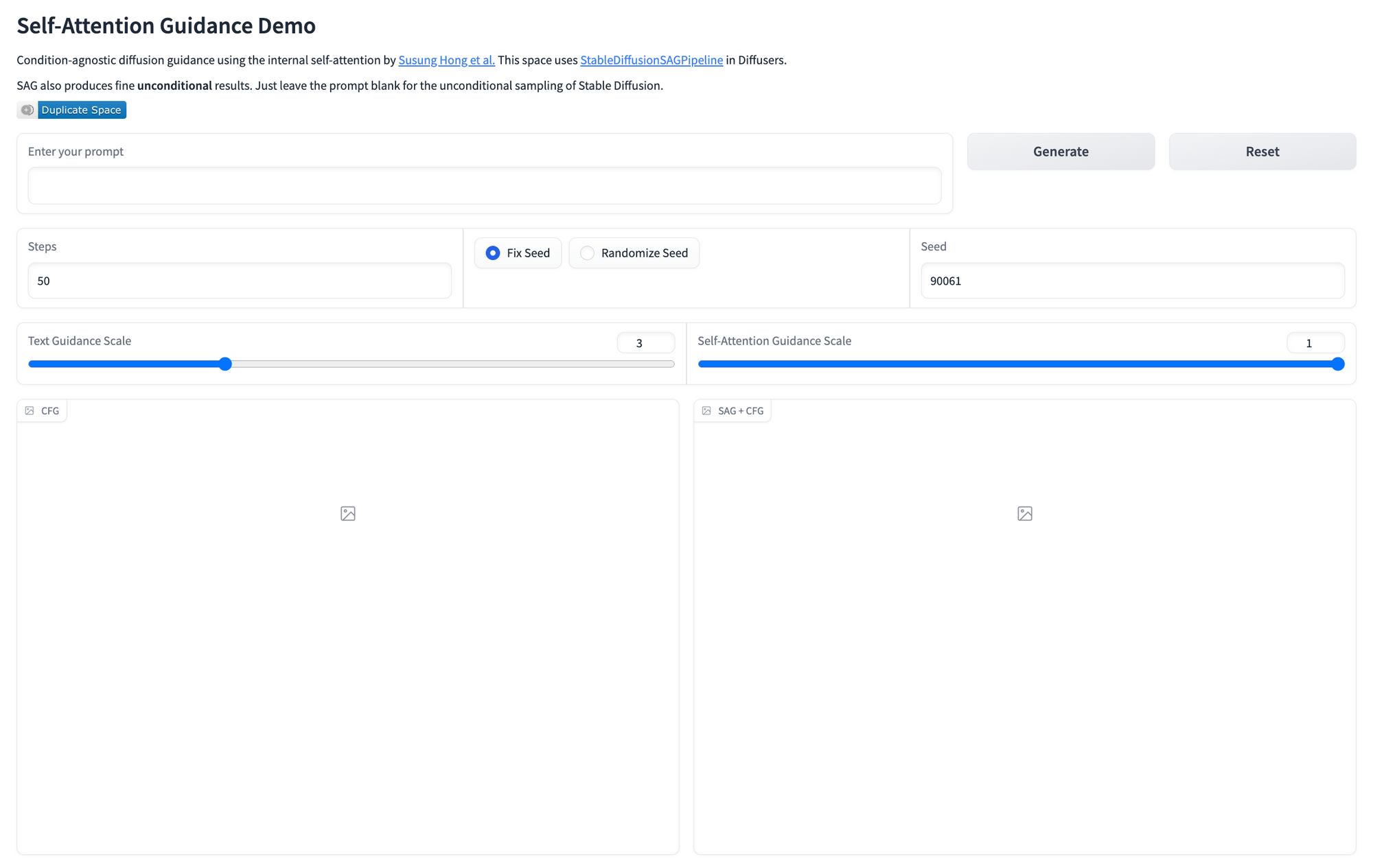1373x868 pixels.
Task: Click into the Seed number field
Action: 1132,281
